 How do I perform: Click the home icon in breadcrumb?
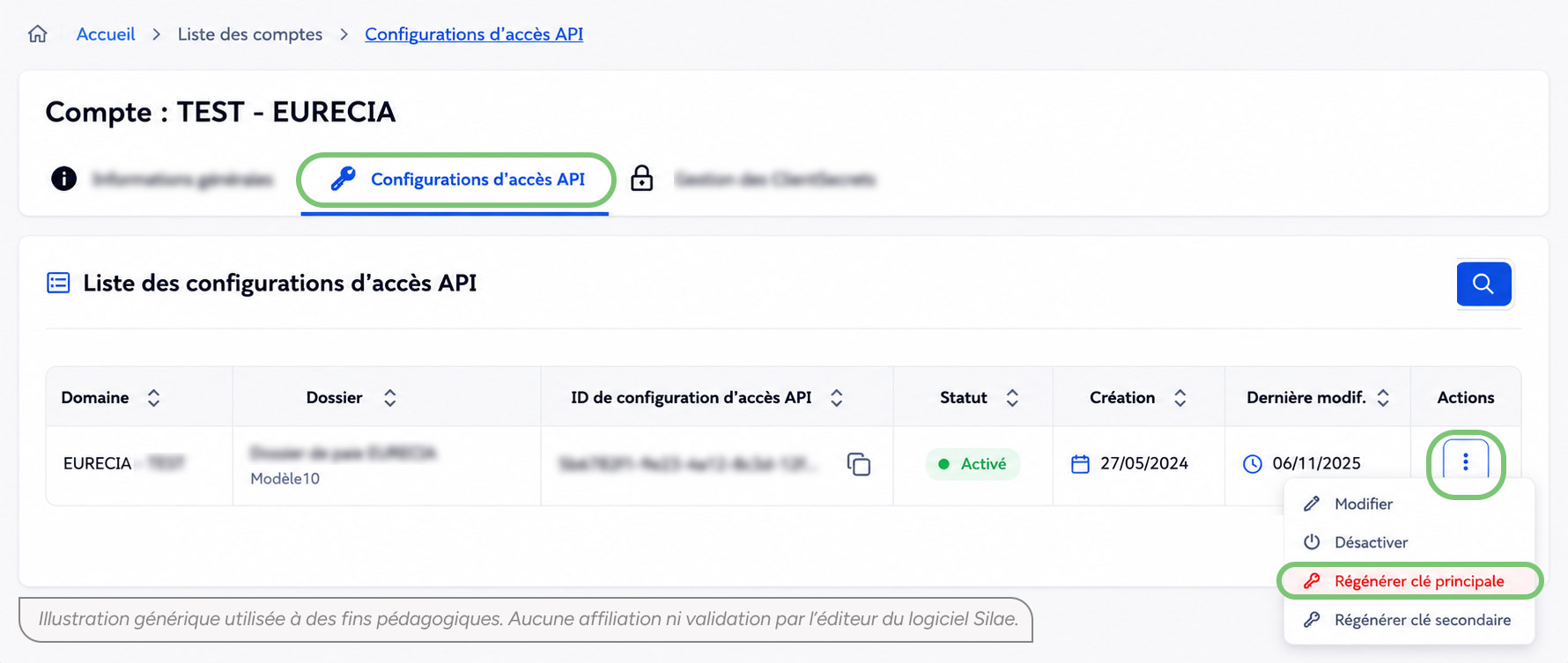pos(38,34)
